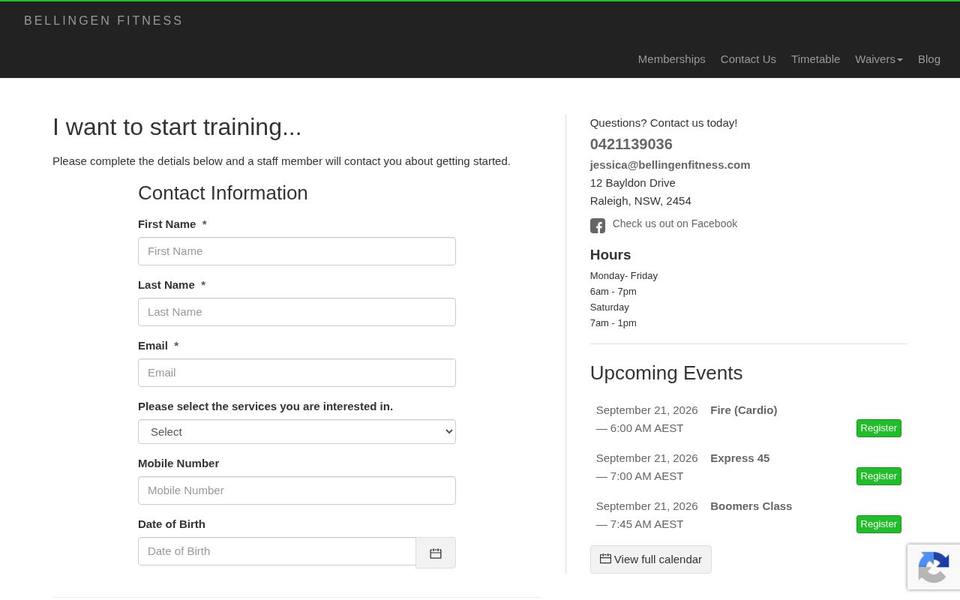Focus the First Name input field
The height and width of the screenshot is (600, 960).
pos(297,251)
